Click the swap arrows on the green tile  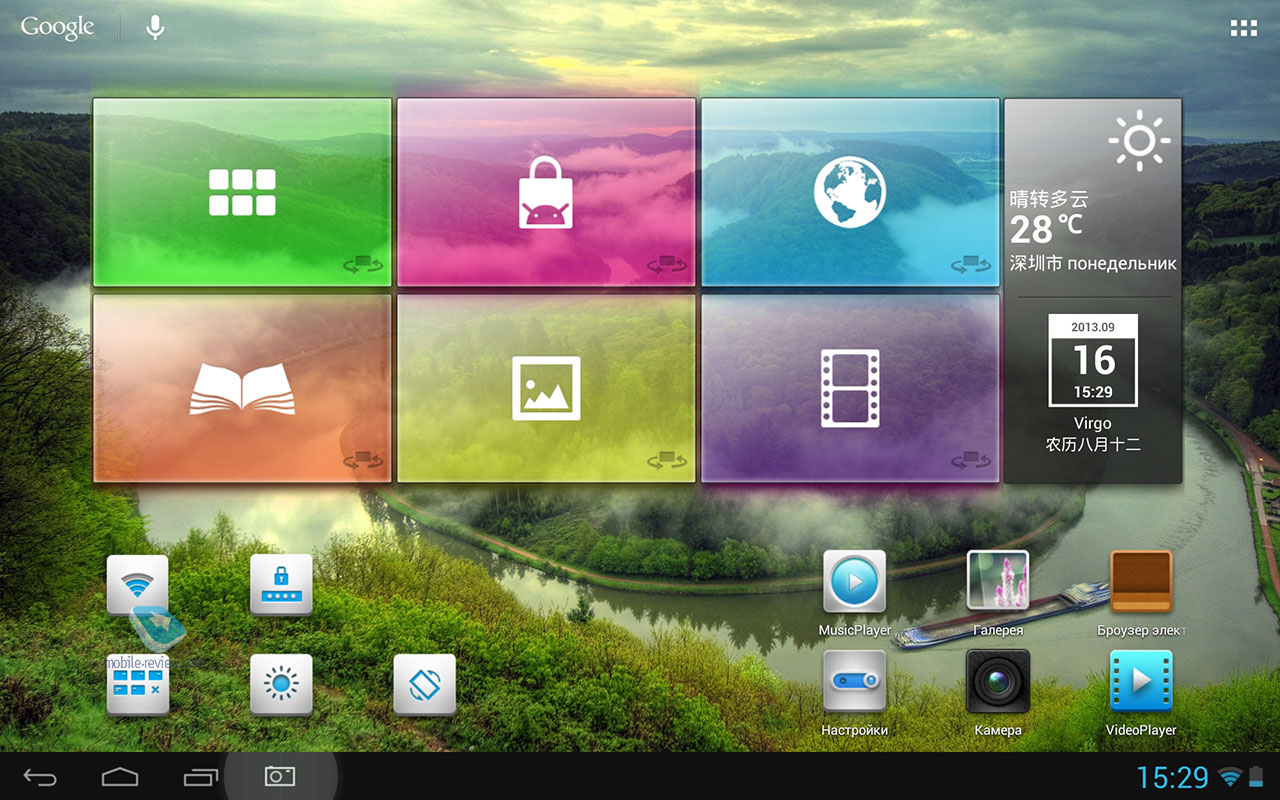363,265
